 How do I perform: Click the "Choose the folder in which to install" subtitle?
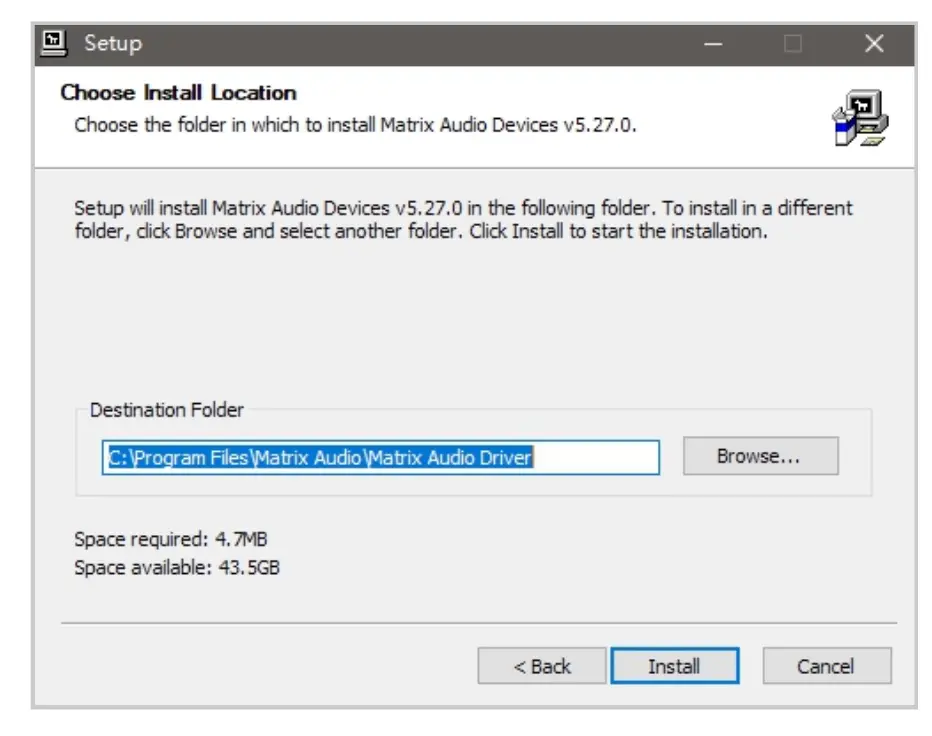(x=355, y=126)
